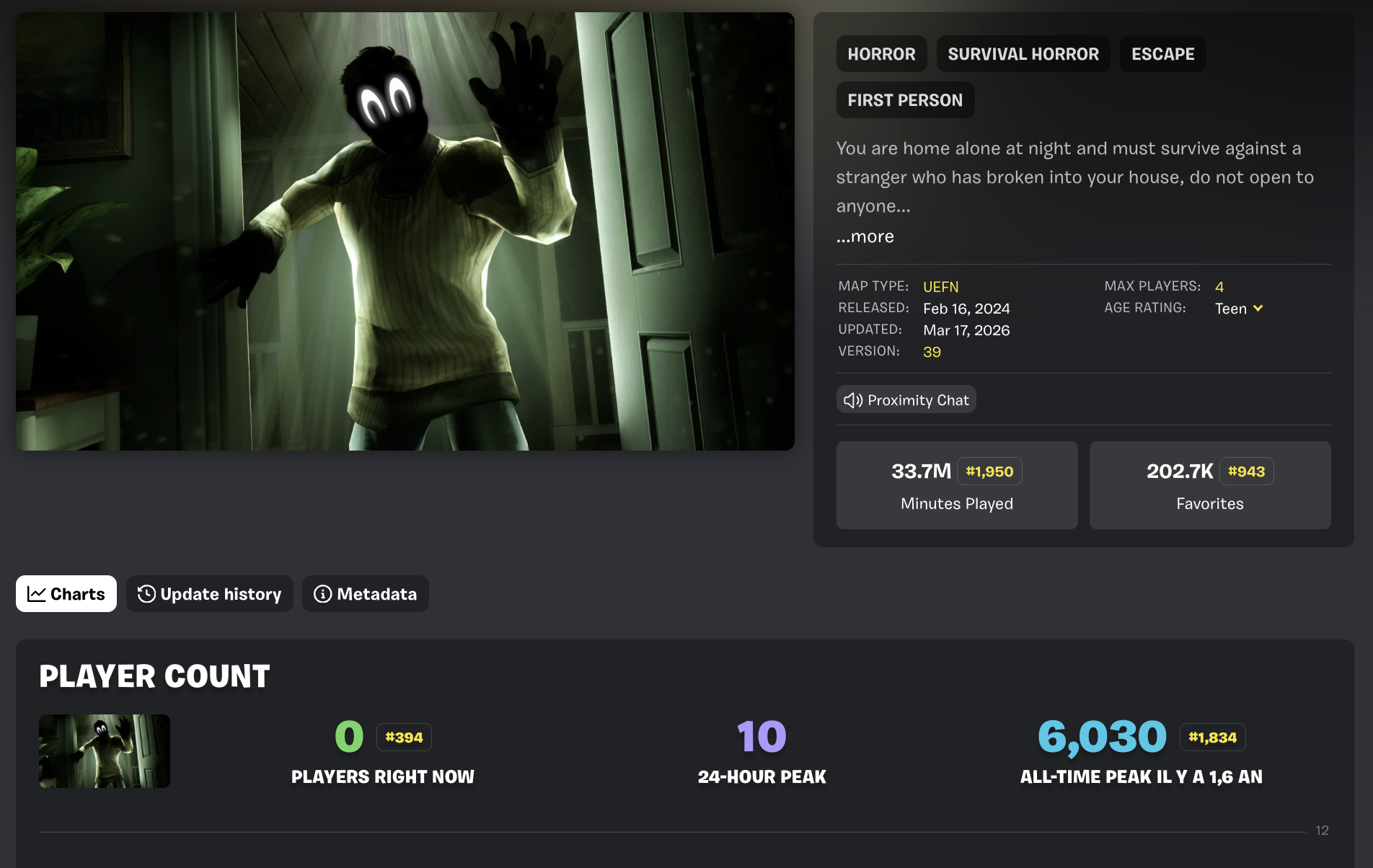1373x868 pixels.
Task: Click the #943 favorites rank badge
Action: 1246,471
